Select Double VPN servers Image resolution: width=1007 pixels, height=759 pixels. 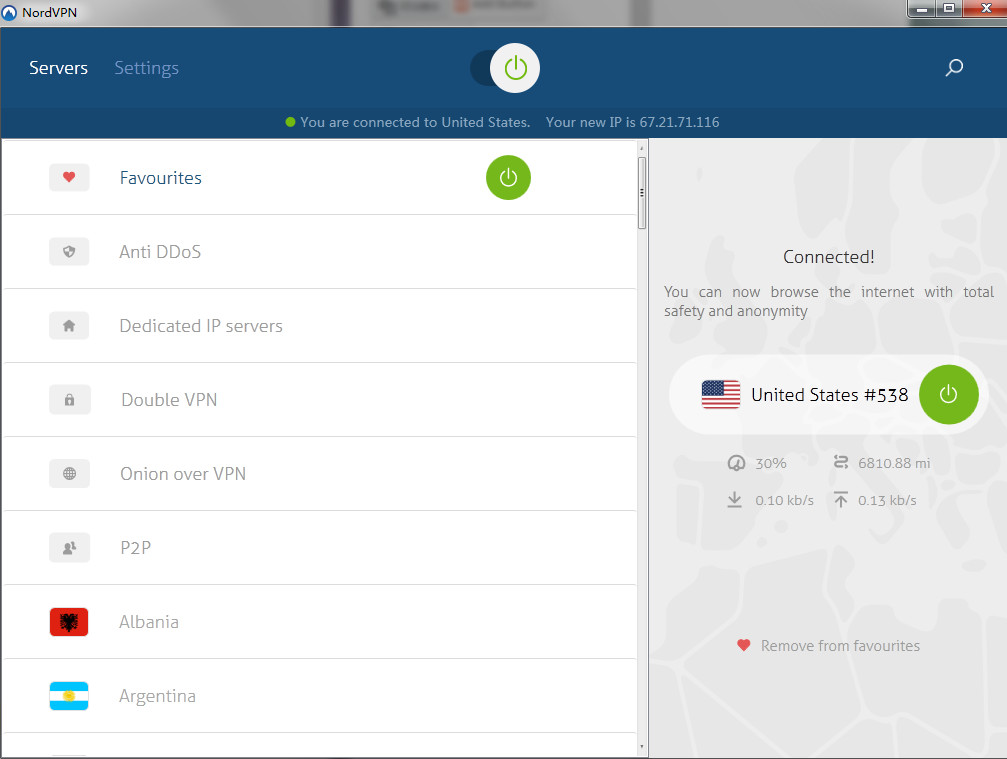point(319,399)
